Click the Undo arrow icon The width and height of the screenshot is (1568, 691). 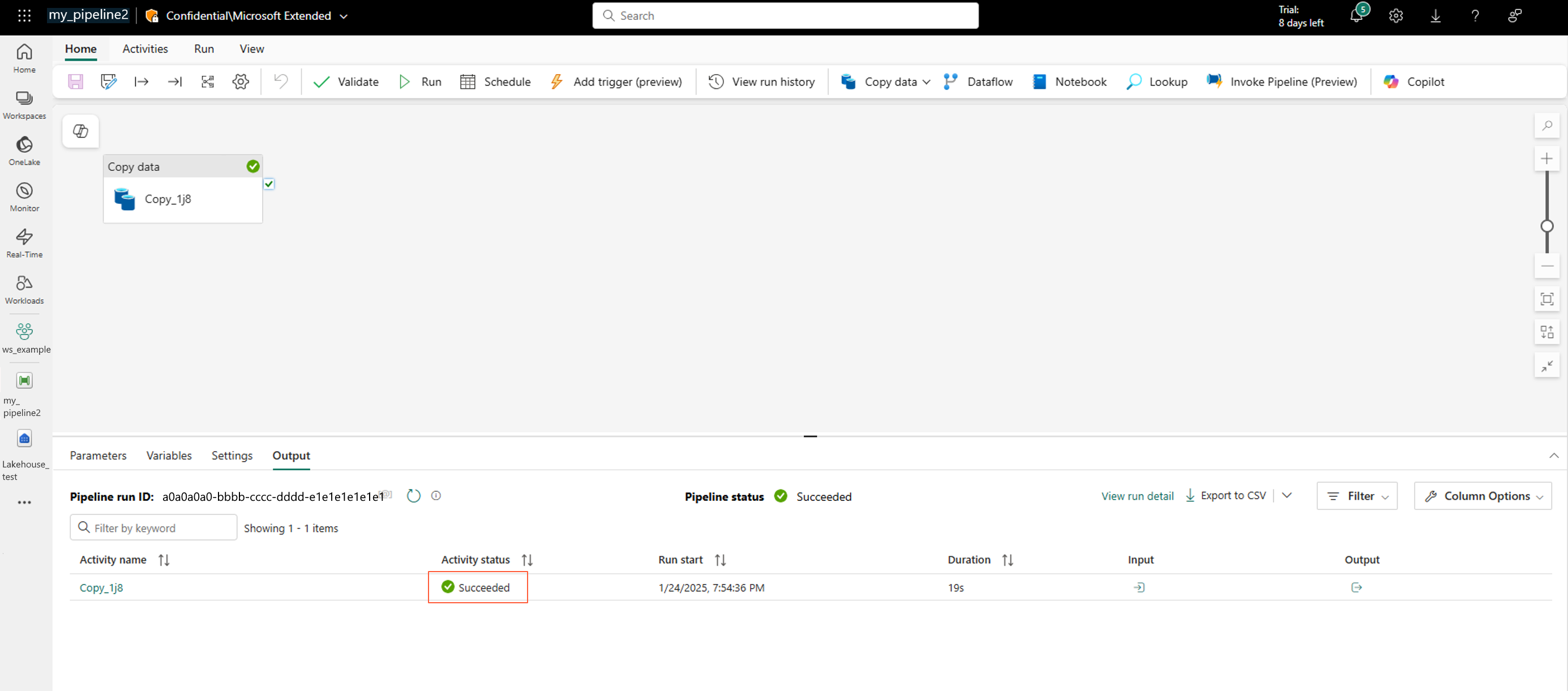coord(281,81)
